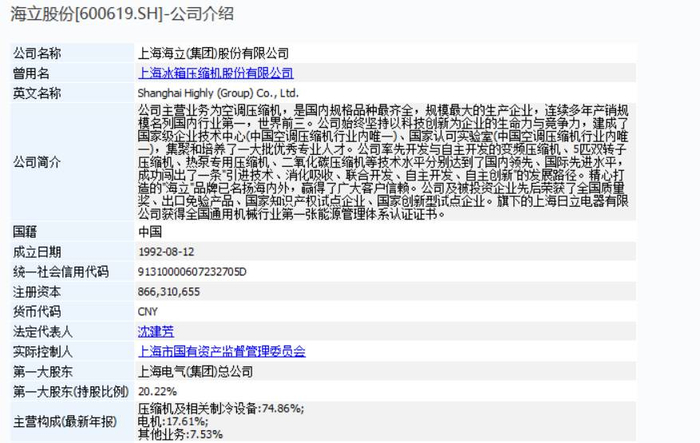Select the 成立日期 row label
The width and height of the screenshot is (700, 443).
point(37,252)
